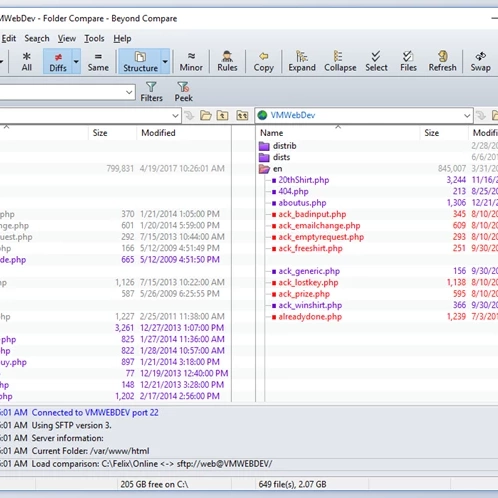Viewport: 498px width, 498px height.
Task: Click the Files toolbar icon
Action: pyautogui.click(x=408, y=61)
